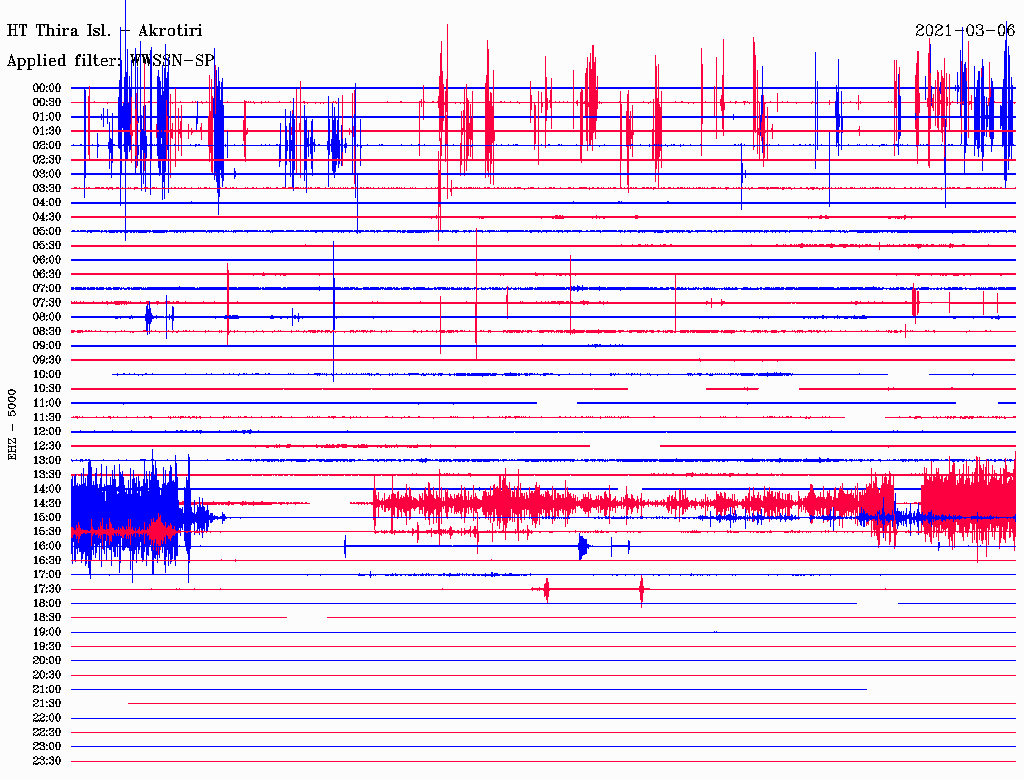Image resolution: width=1024 pixels, height=780 pixels.
Task: Select the 00:00 time label
Action: 47,88
